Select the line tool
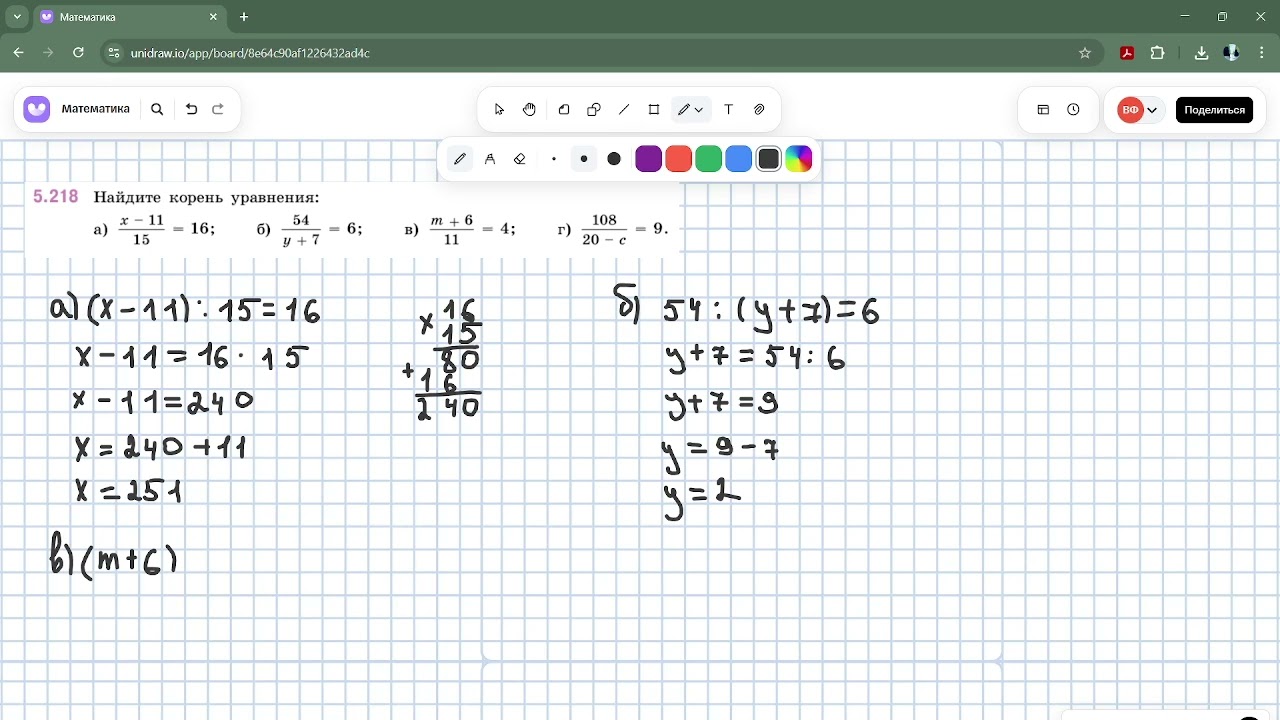This screenshot has height=720, width=1280. pos(624,110)
